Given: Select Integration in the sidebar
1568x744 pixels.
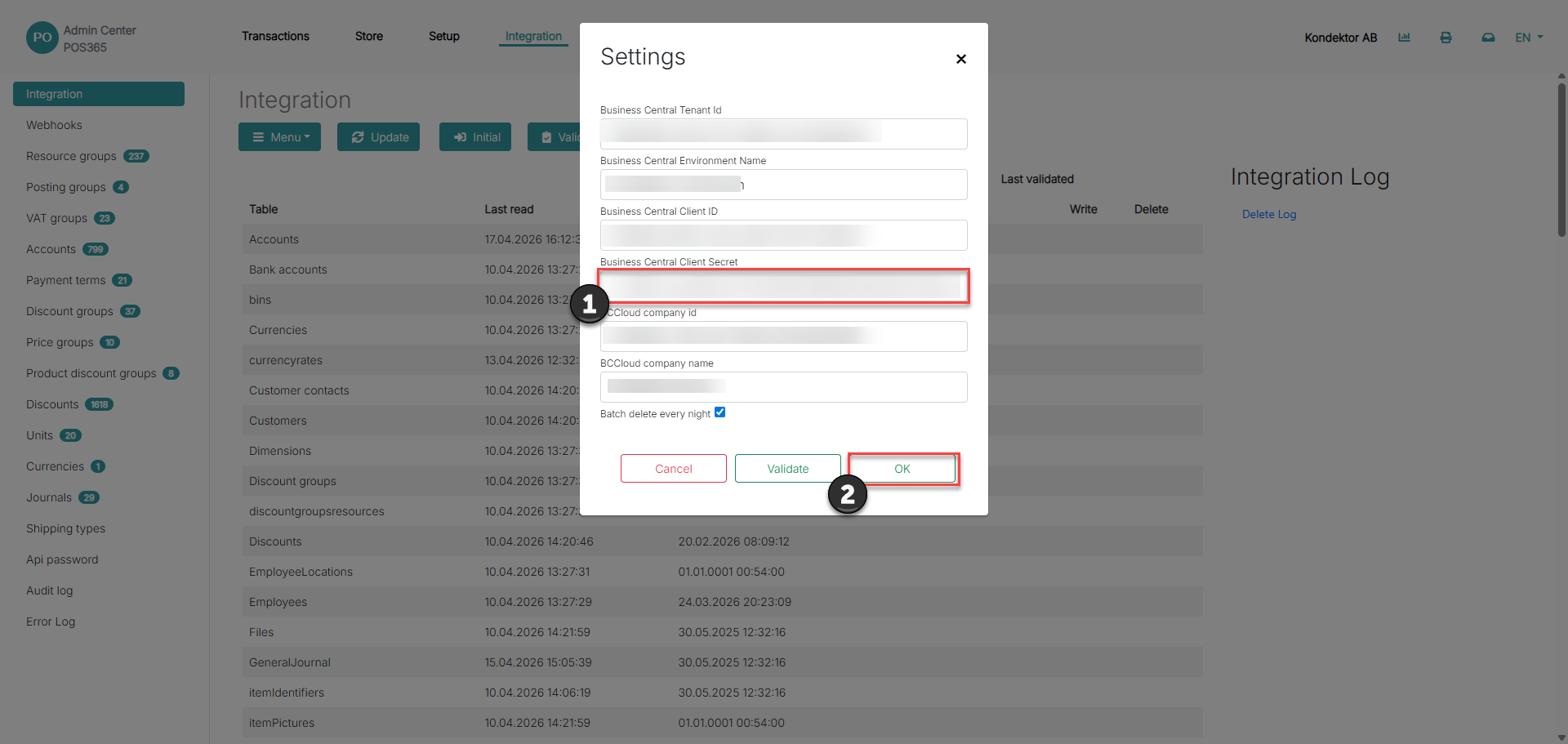Looking at the screenshot, I should pyautogui.click(x=99, y=94).
